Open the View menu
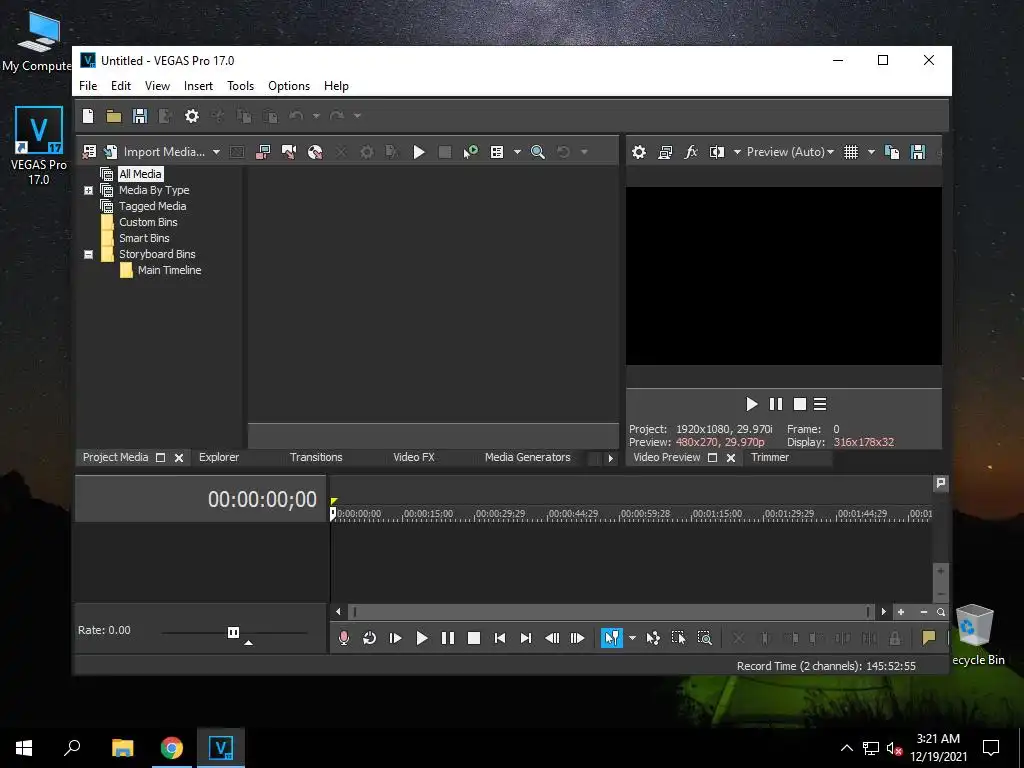 [157, 86]
